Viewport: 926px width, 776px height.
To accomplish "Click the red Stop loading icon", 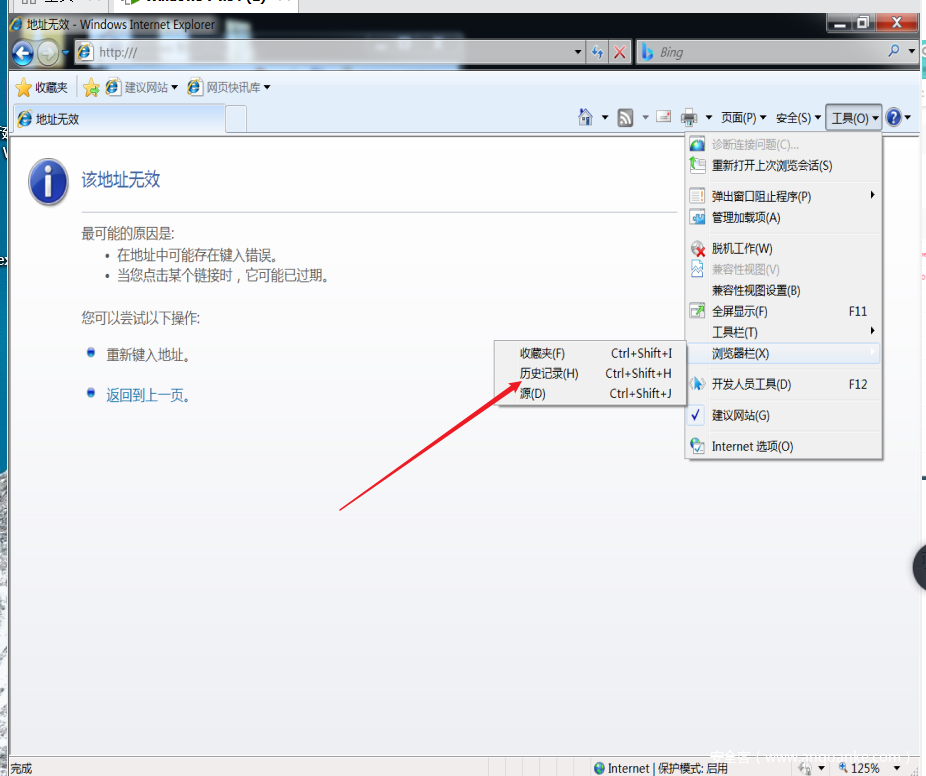I will point(620,52).
